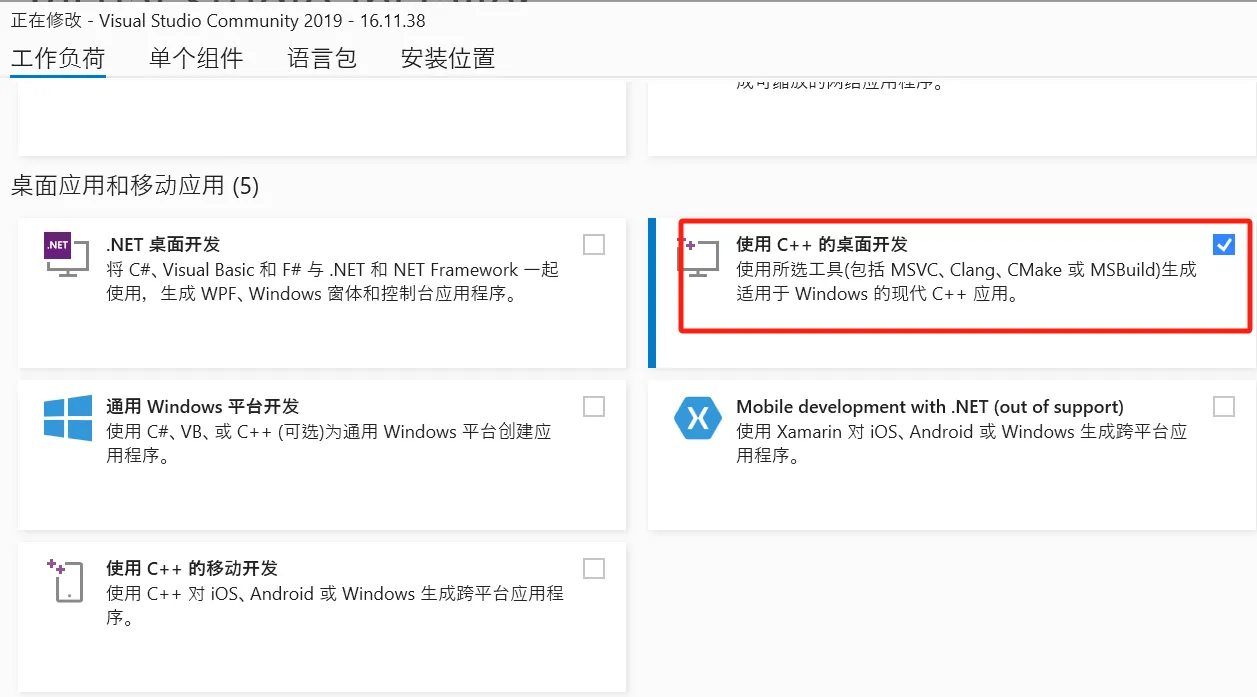Click the 使用 C++ 的桌面开发 title
The height and width of the screenshot is (697, 1257).
(822, 244)
